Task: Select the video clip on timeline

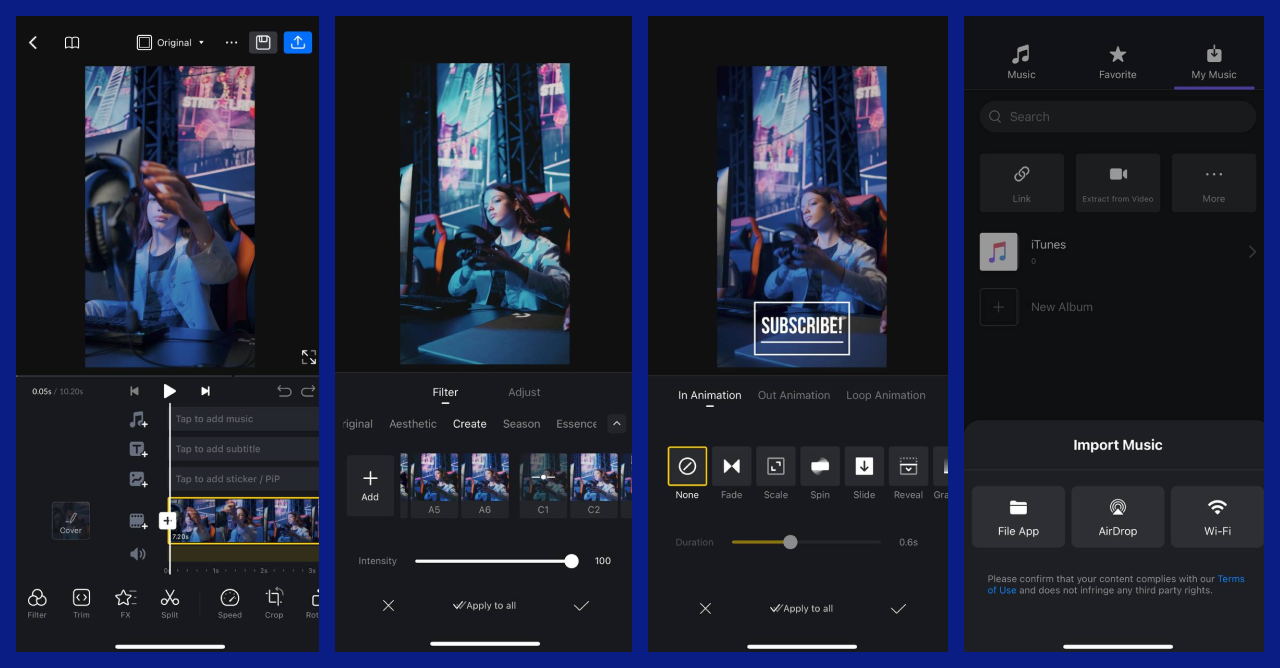Action: [x=246, y=520]
